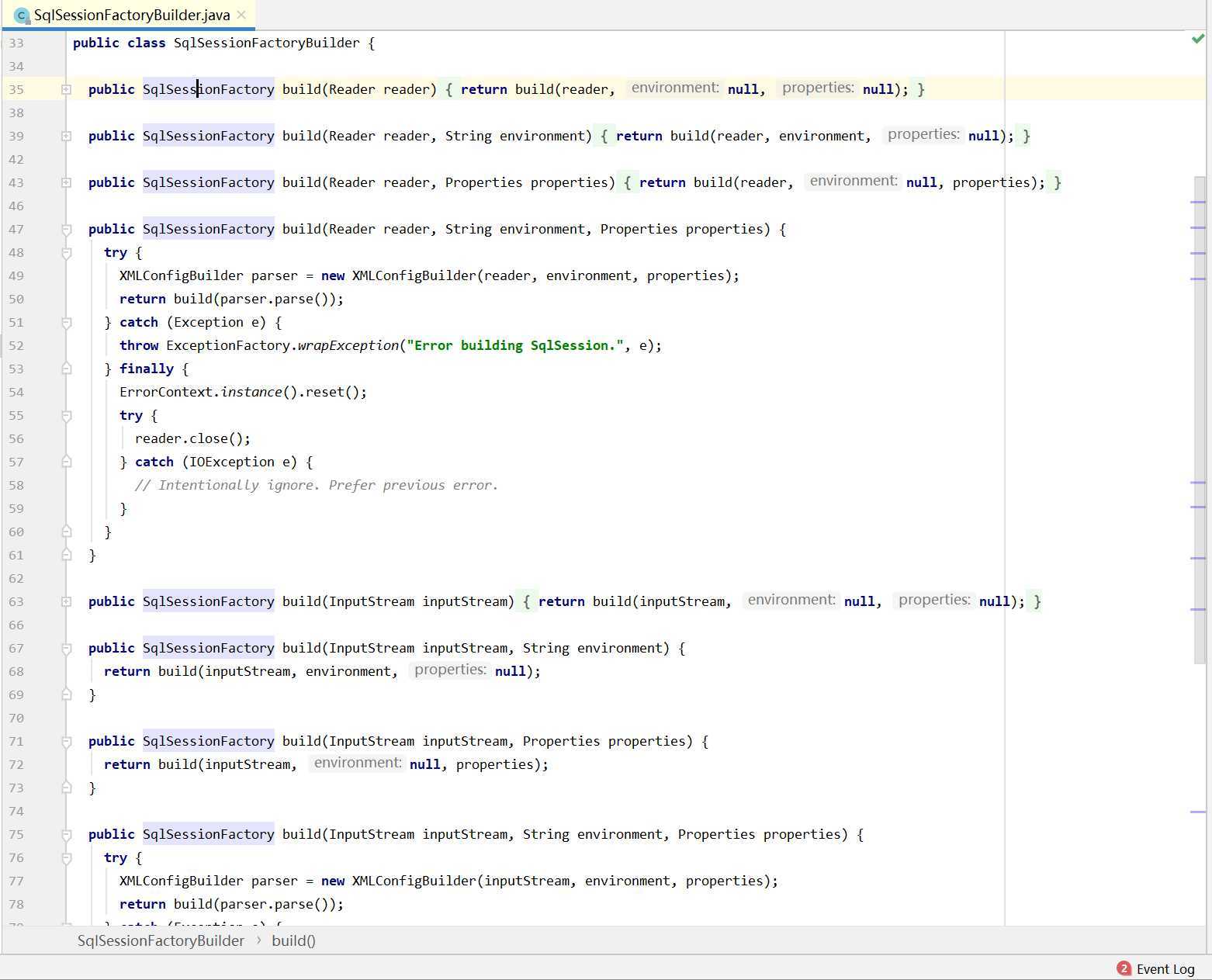The image size is (1212, 980).
Task: Click the 'environment:' hint on line 43
Action: 854,181
